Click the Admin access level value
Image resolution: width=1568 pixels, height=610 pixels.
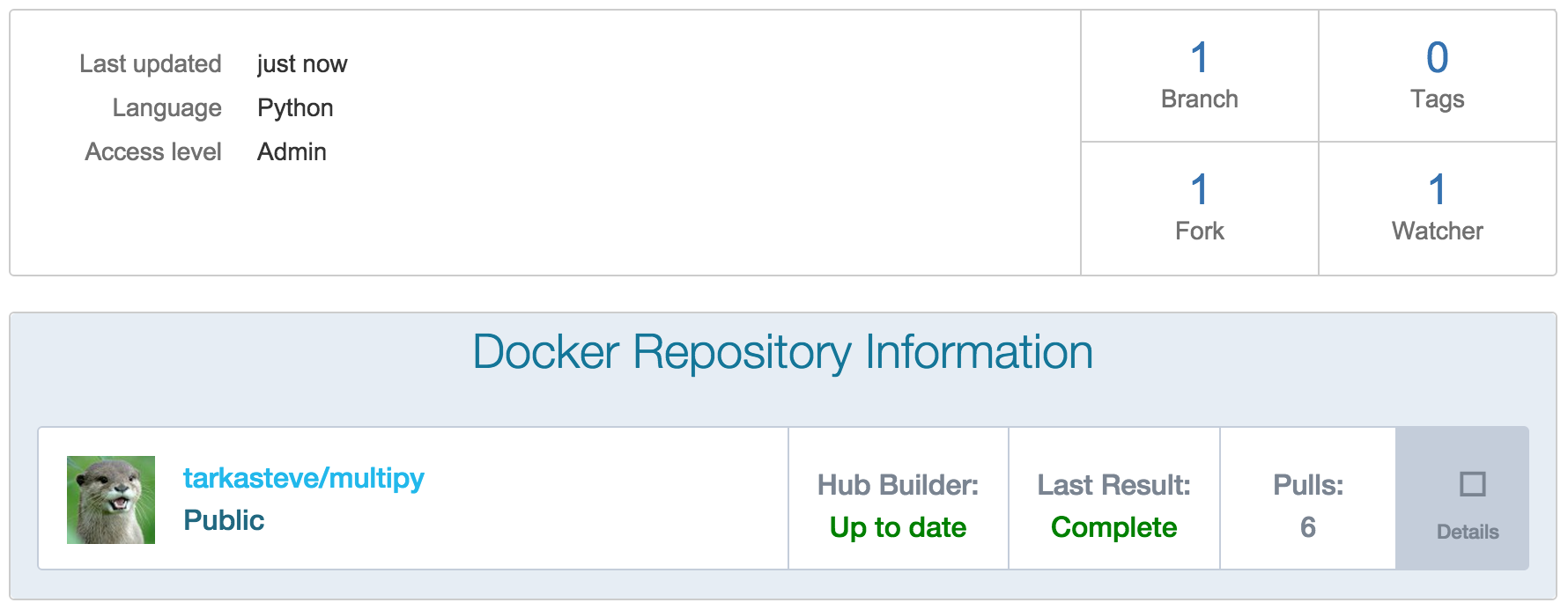tap(292, 151)
